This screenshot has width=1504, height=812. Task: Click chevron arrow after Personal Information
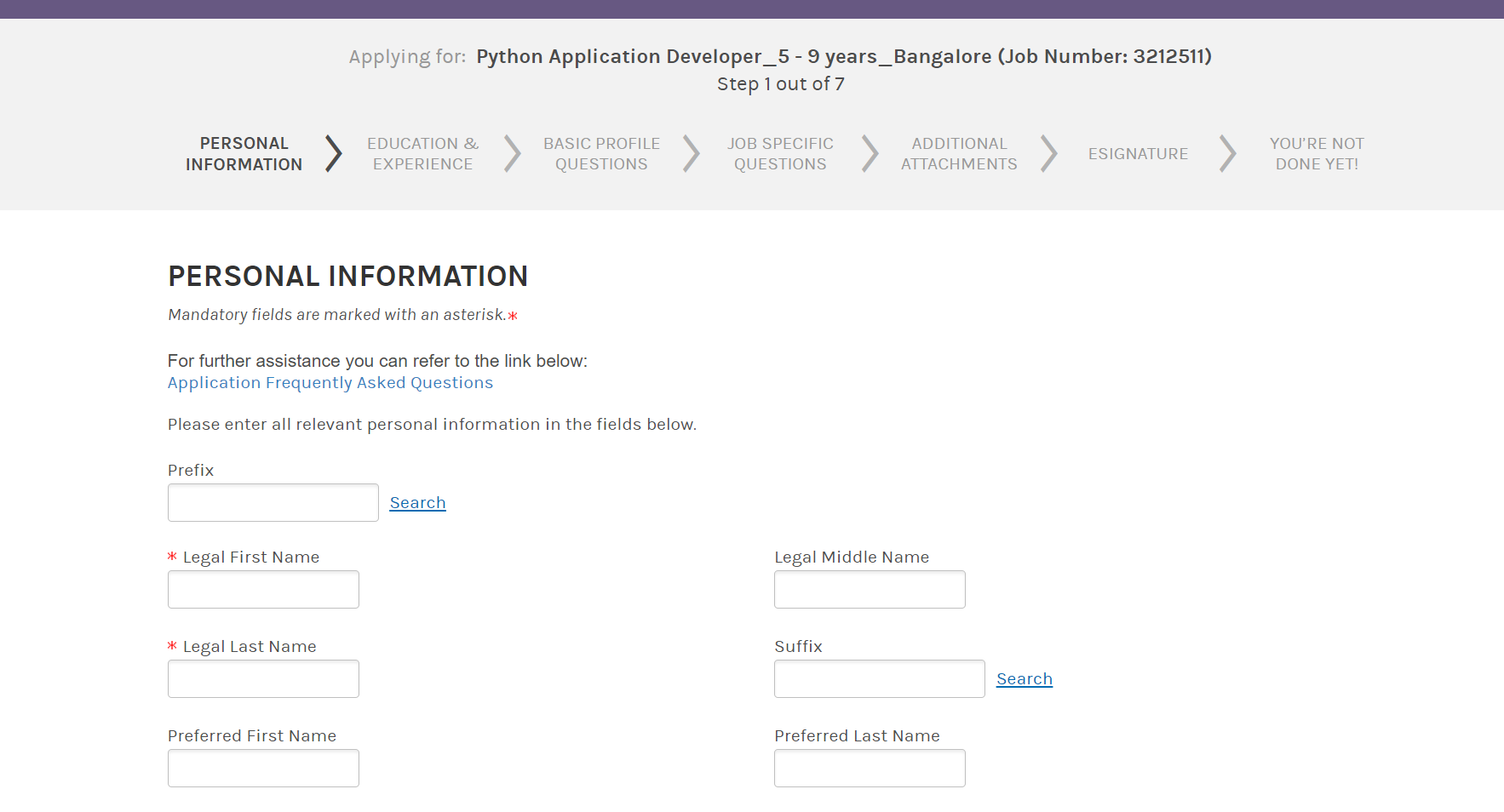pos(334,154)
